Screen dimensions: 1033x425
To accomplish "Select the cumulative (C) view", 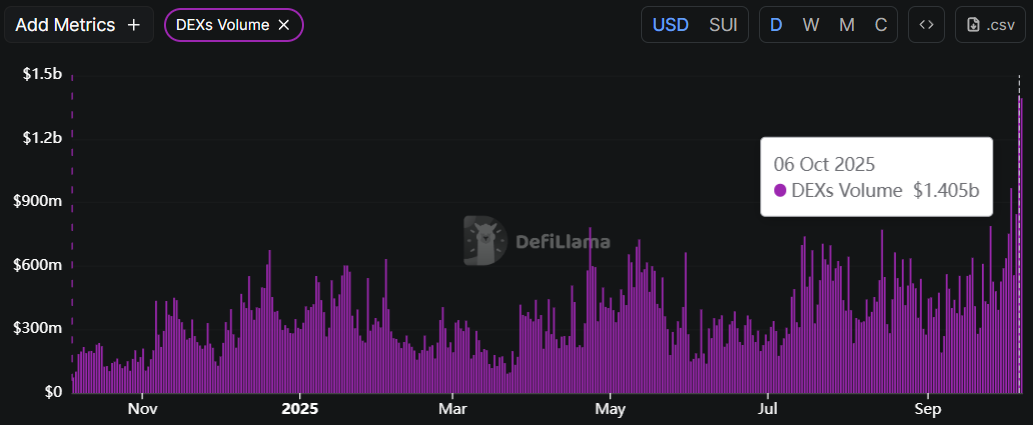I will point(881,25).
